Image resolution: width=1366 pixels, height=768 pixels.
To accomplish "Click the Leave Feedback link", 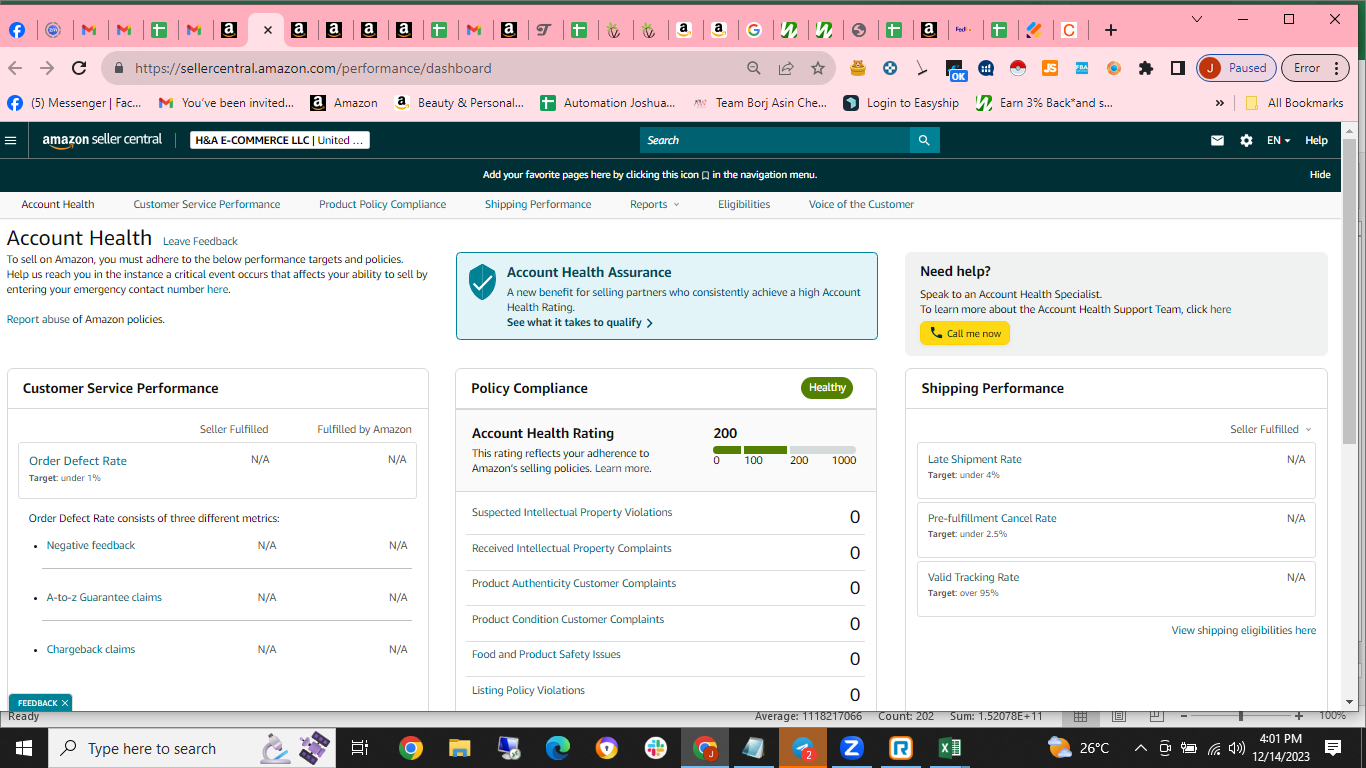I will click(x=200, y=241).
